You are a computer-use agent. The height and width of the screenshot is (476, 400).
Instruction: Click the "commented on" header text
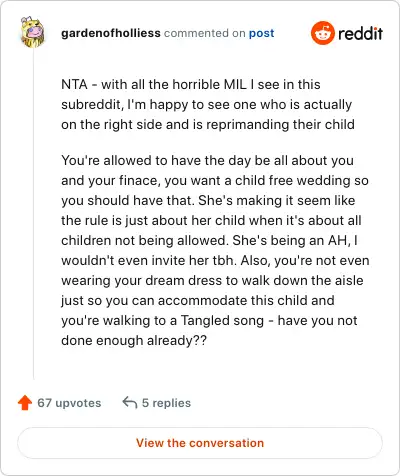tap(205, 33)
